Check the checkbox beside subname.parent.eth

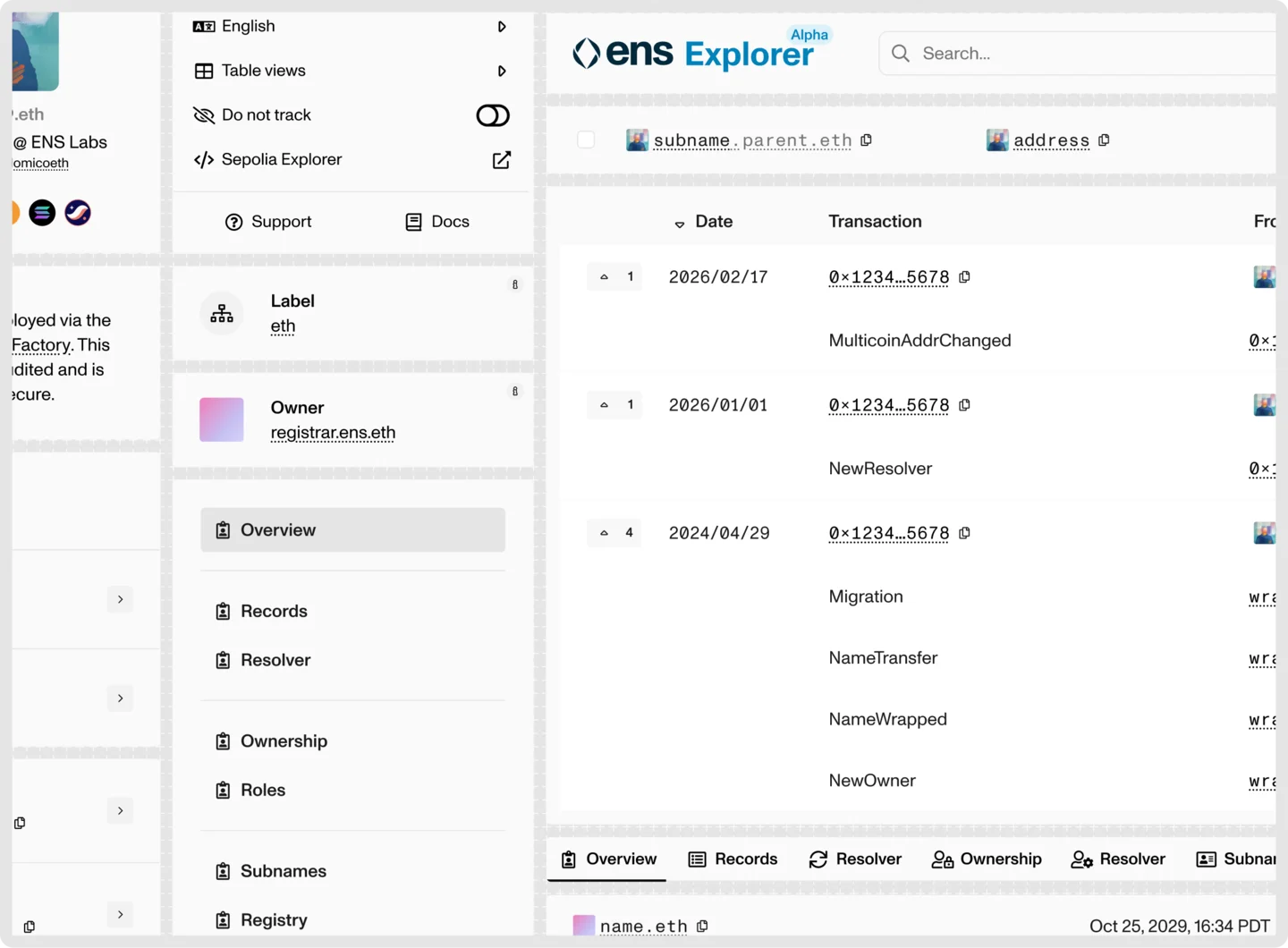point(586,140)
